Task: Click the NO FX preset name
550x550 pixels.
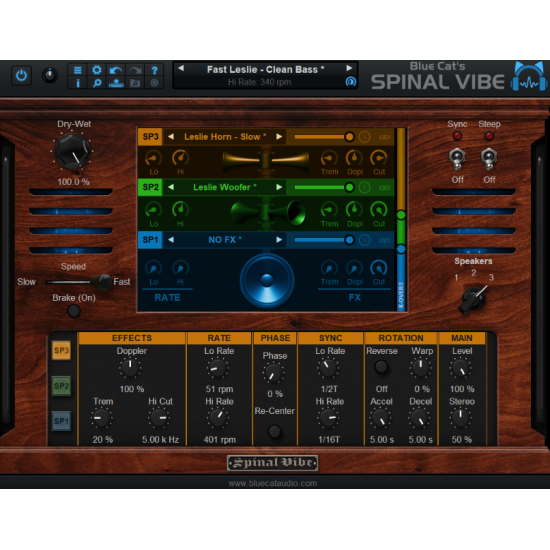Action: coord(225,240)
